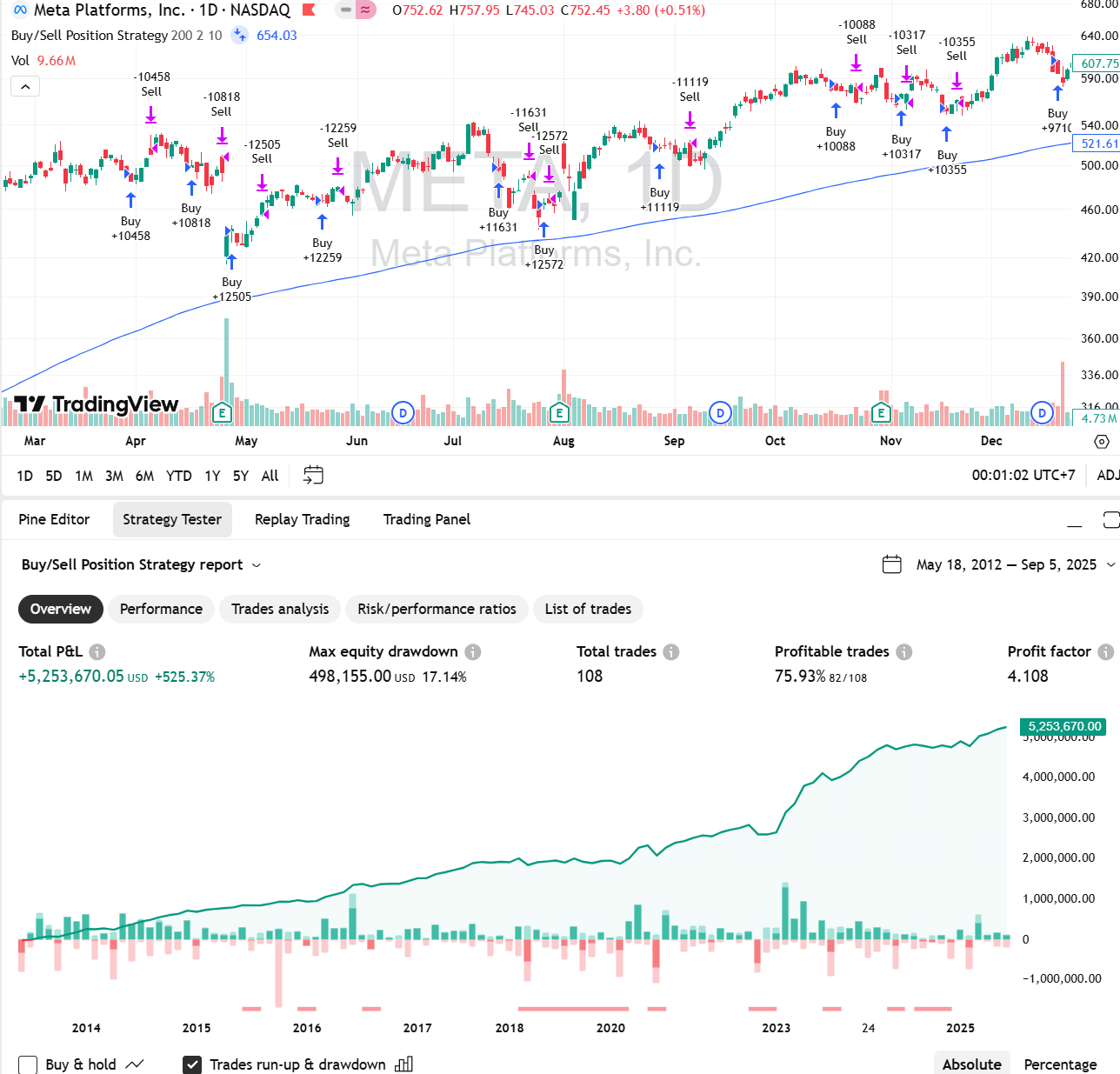The width and height of the screenshot is (1120, 1074).
Task: Set time range to YTD
Action: [179, 476]
